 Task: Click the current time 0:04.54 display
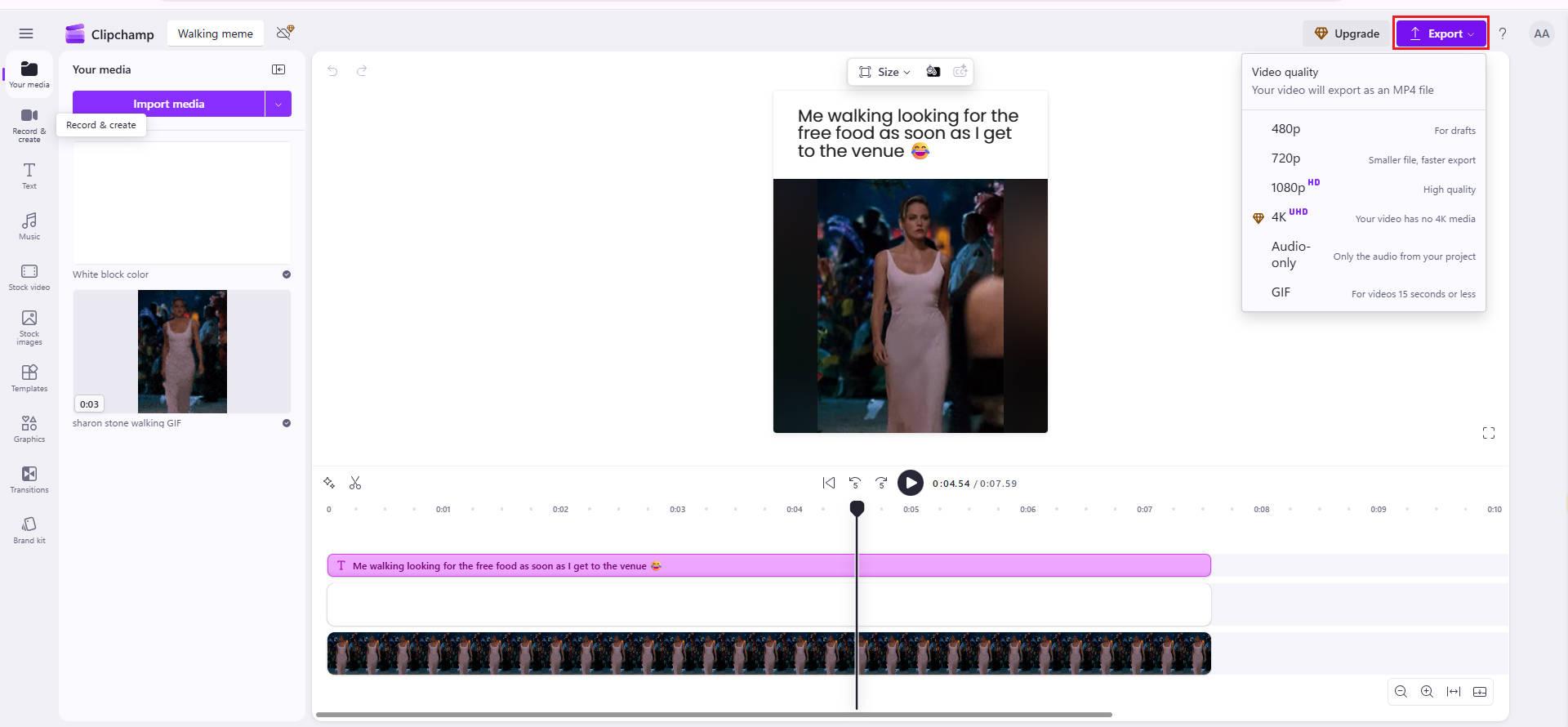click(951, 484)
